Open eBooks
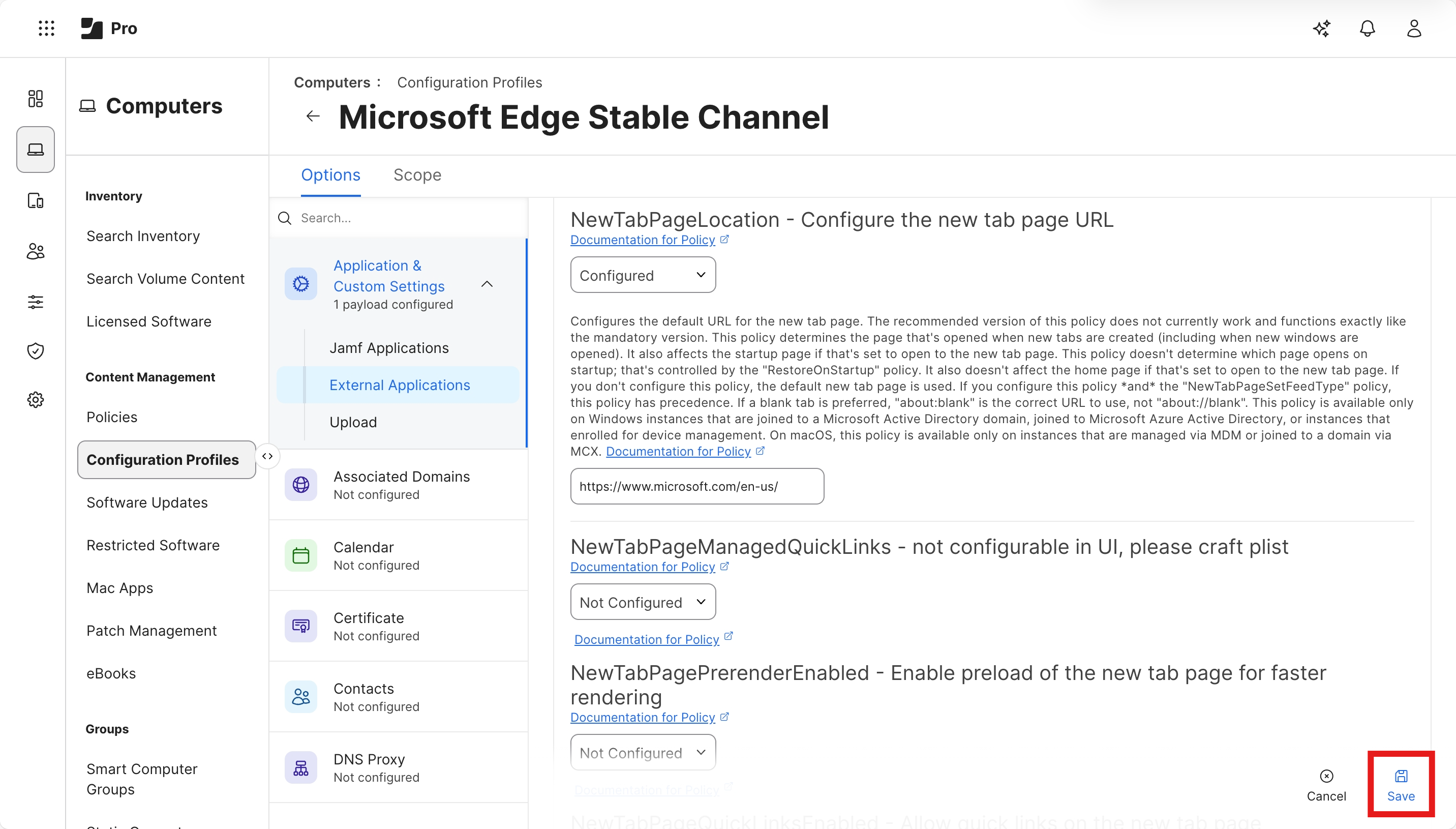The height and width of the screenshot is (829, 1456). [x=111, y=673]
